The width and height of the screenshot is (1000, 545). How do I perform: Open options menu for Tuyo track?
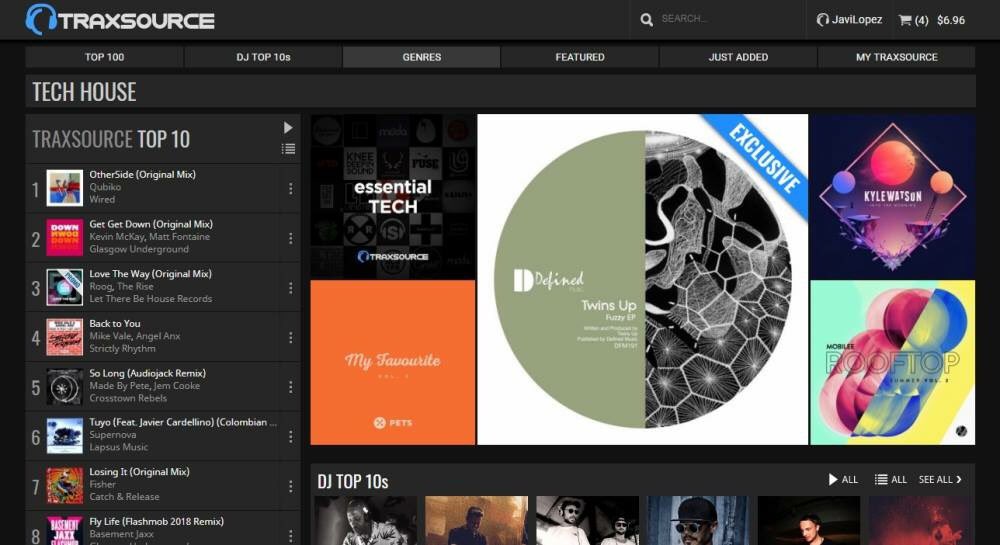pyautogui.click(x=290, y=437)
